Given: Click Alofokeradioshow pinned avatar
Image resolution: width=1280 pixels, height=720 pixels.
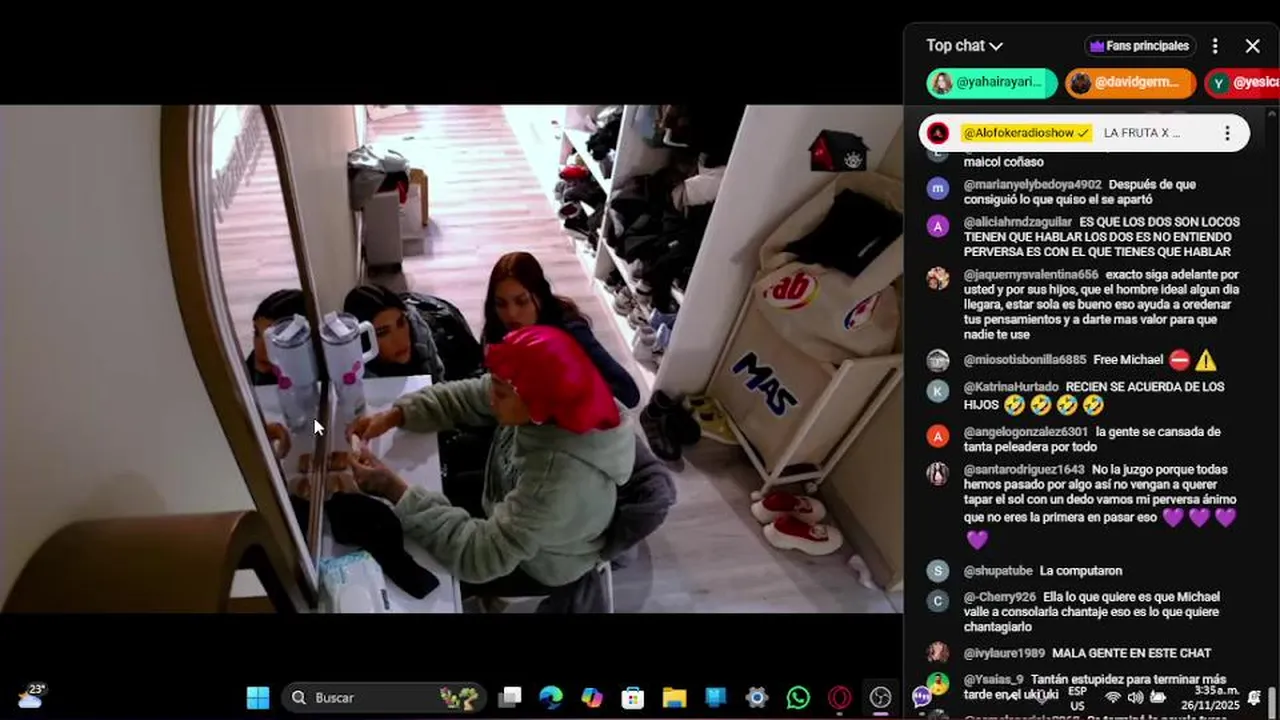Looking at the screenshot, I should [938, 133].
